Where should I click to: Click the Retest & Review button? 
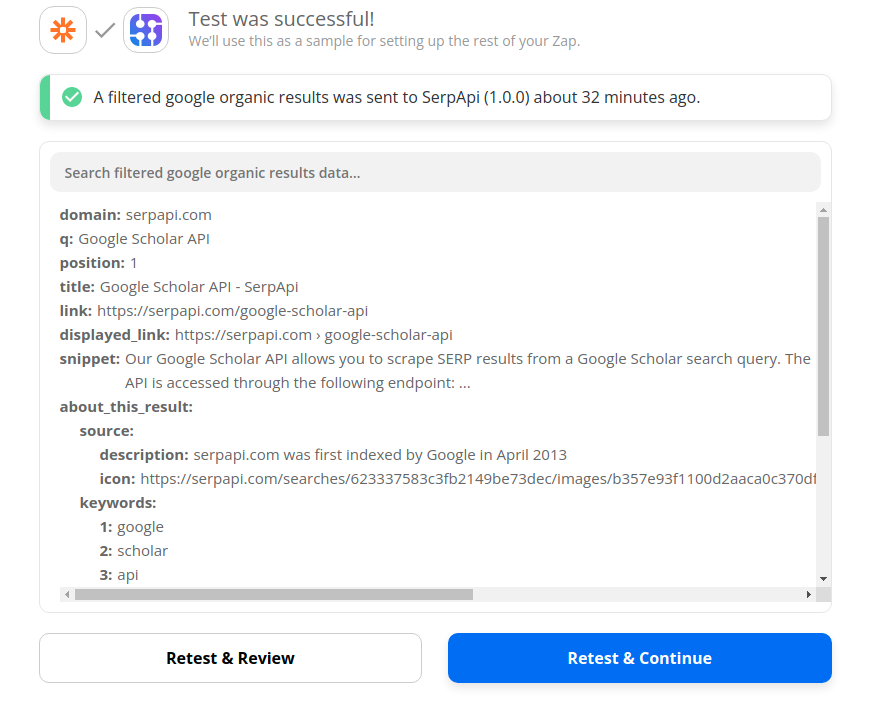(230, 658)
